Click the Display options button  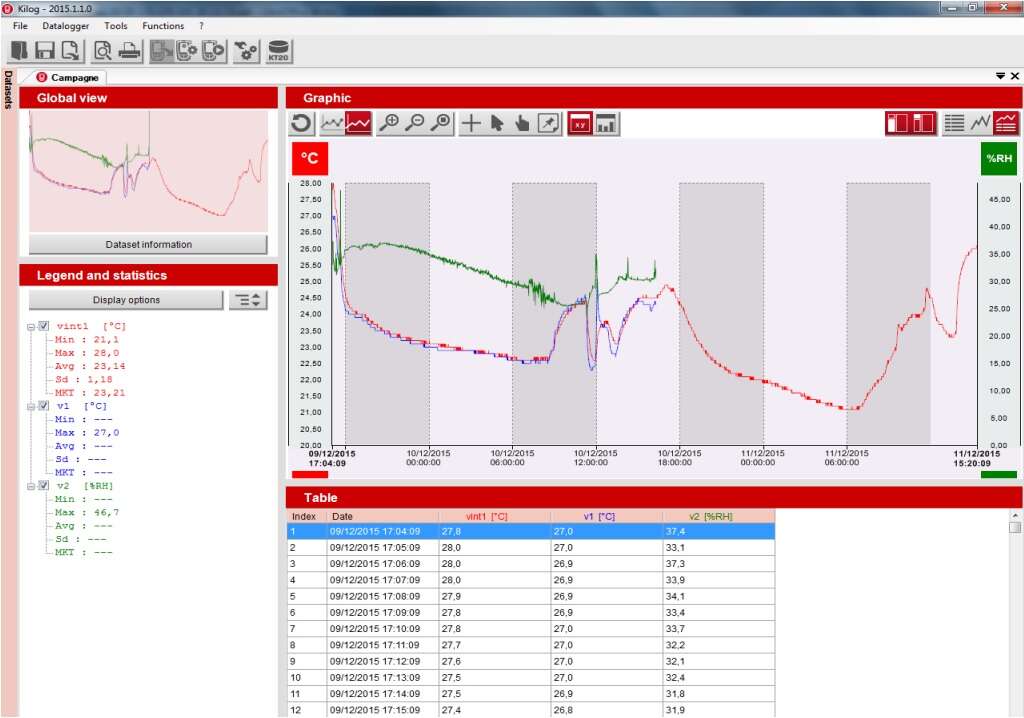[126, 300]
